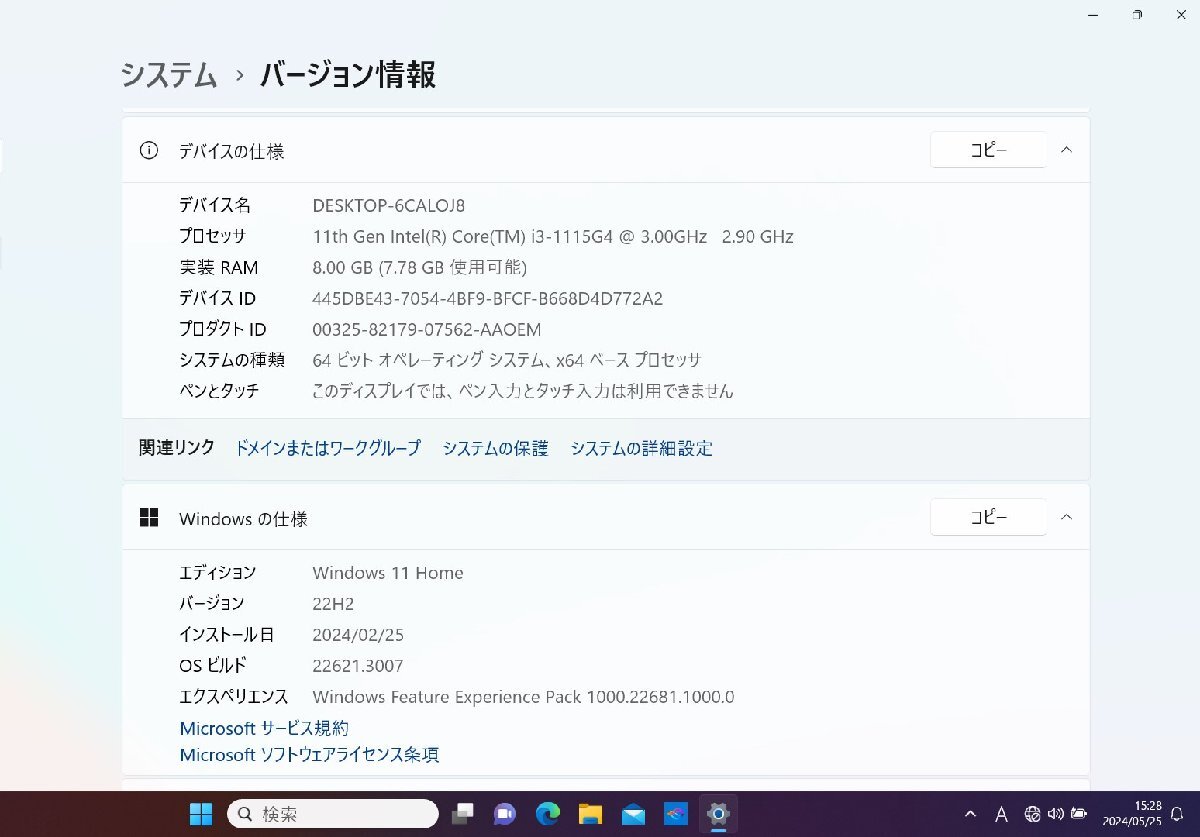
Task: Select Windows Feature Experience Pack text
Action: click(524, 697)
